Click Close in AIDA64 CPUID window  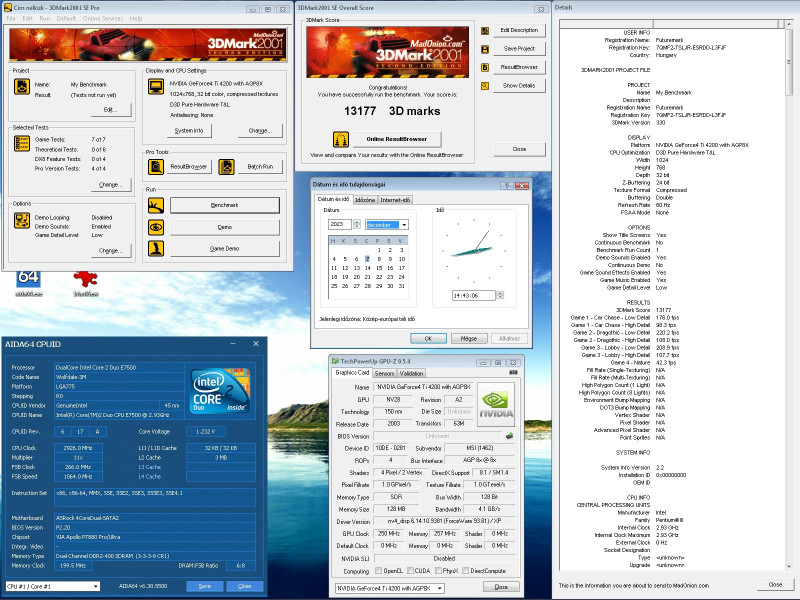(x=244, y=586)
